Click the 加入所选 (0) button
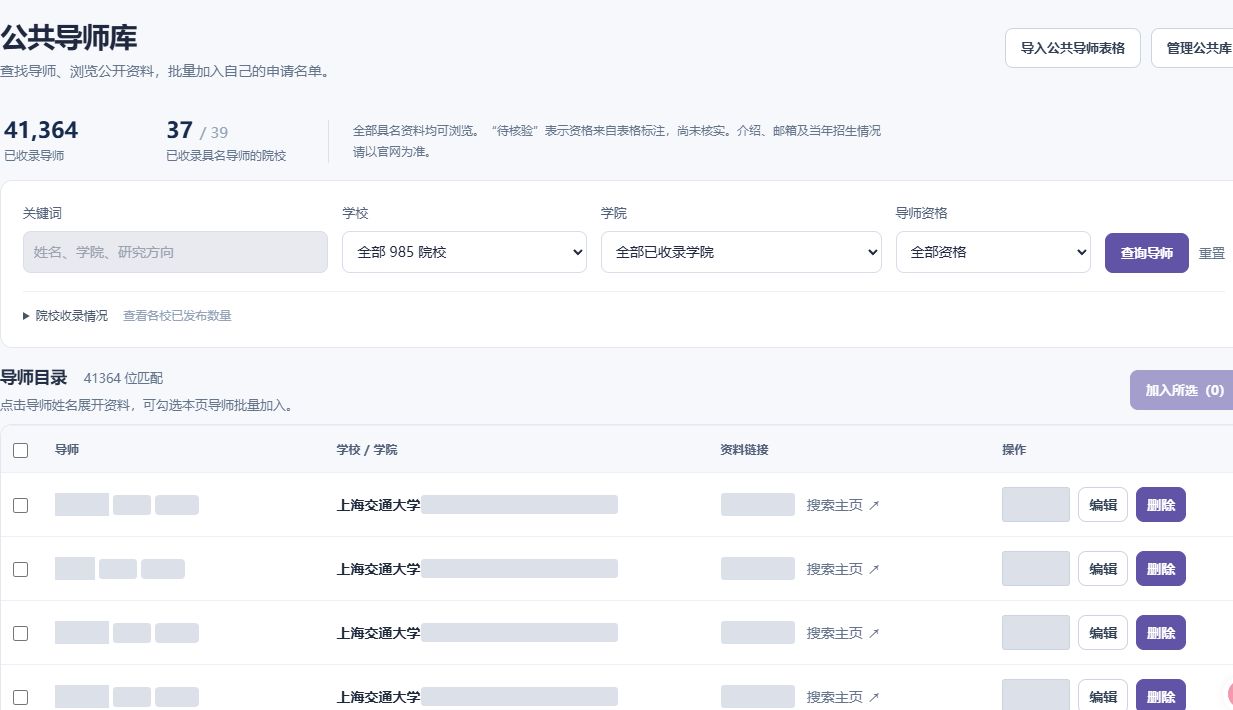 (x=1183, y=390)
